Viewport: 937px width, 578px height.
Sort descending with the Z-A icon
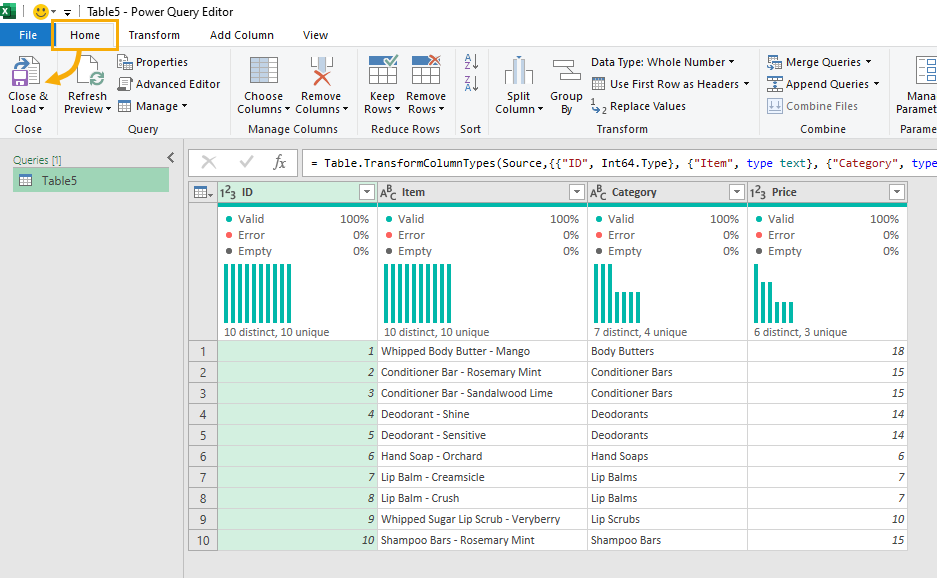pos(471,83)
